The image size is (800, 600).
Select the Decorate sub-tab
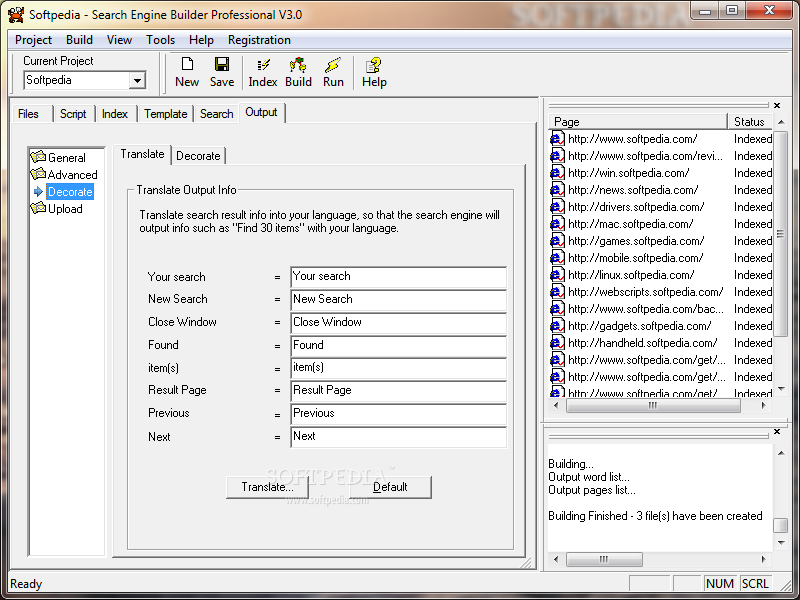pyautogui.click(x=198, y=156)
